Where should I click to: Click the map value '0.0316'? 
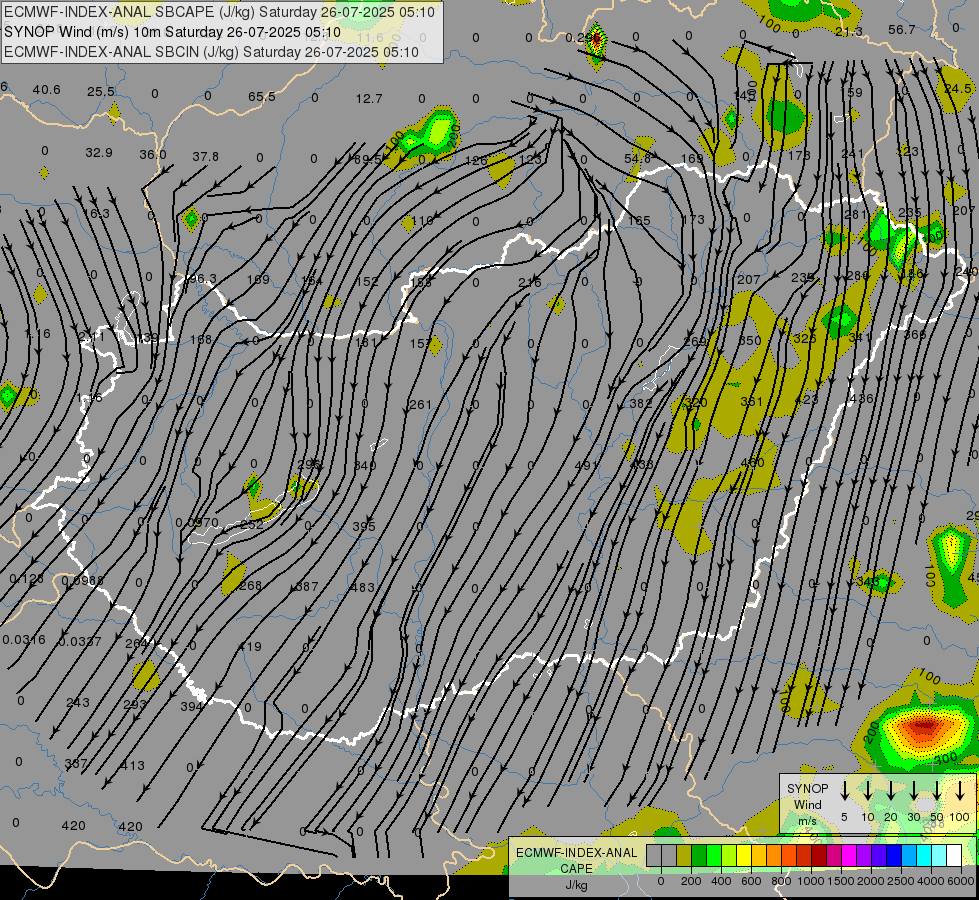tap(24, 640)
